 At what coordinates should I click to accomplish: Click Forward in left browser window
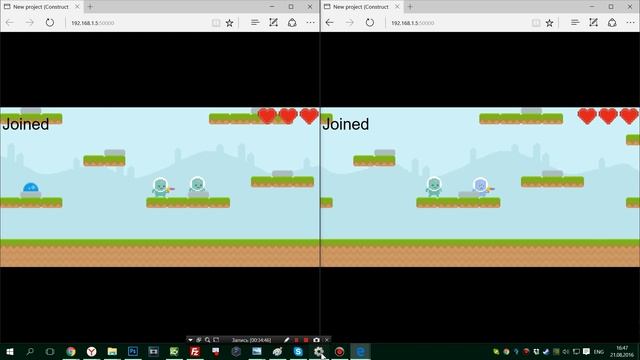pyautogui.click(x=30, y=23)
